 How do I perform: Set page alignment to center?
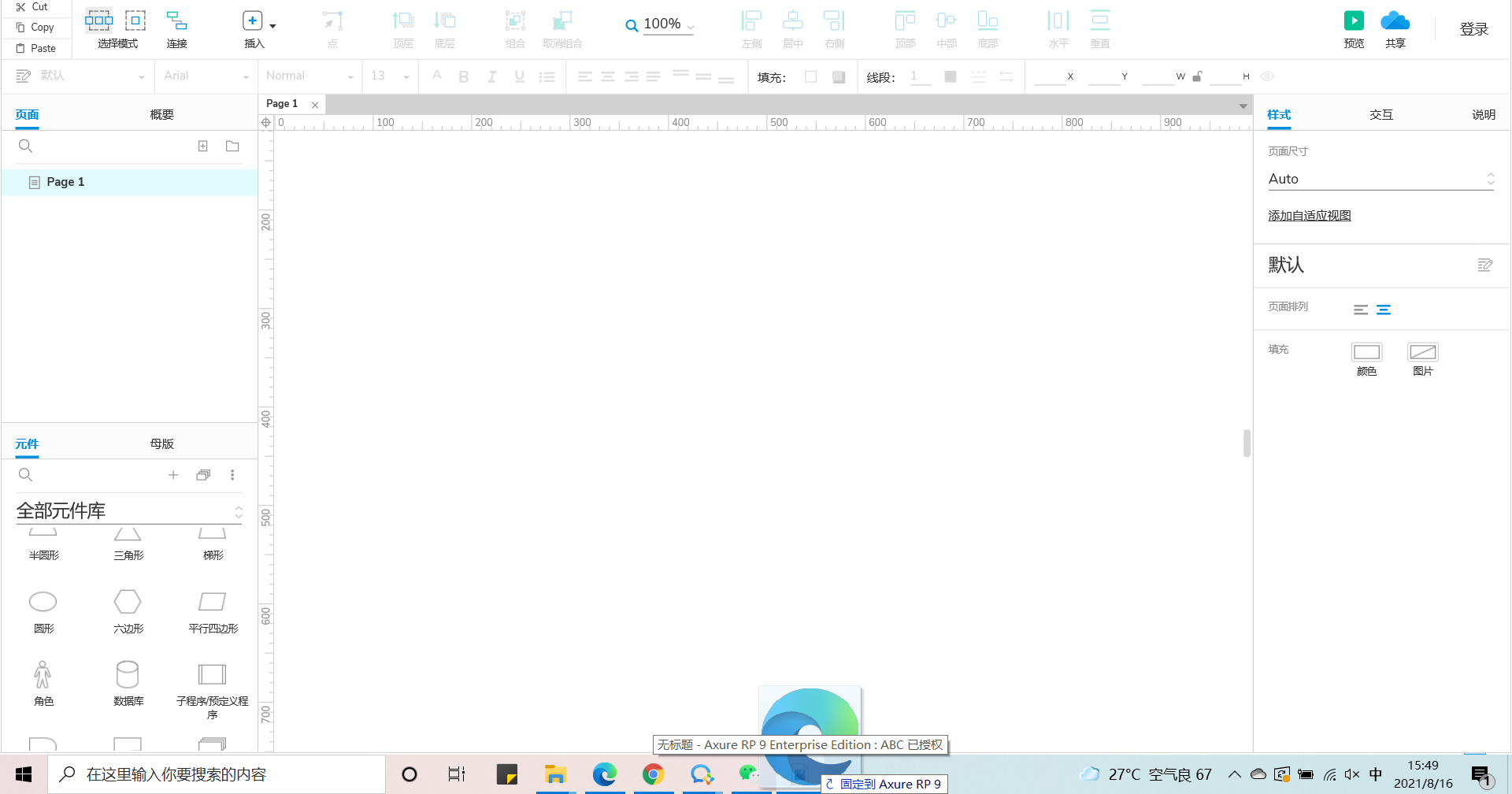tap(1384, 310)
